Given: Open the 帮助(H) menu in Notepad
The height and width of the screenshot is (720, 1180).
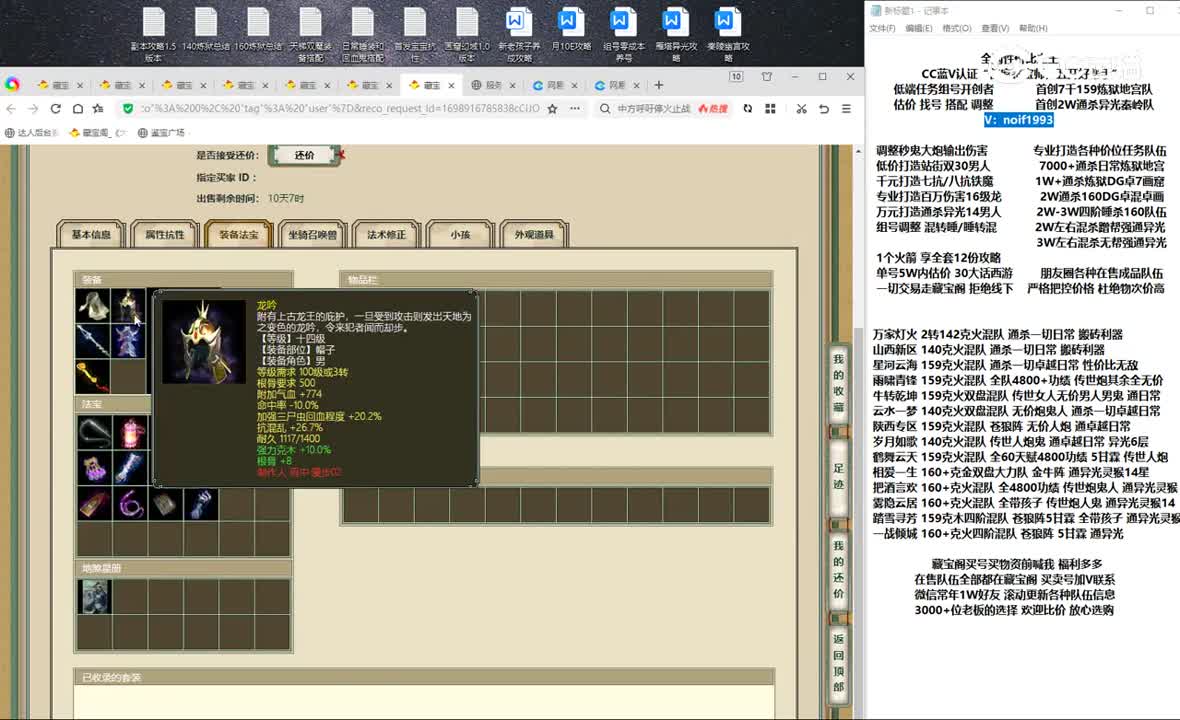Looking at the screenshot, I should pos(1033,29).
